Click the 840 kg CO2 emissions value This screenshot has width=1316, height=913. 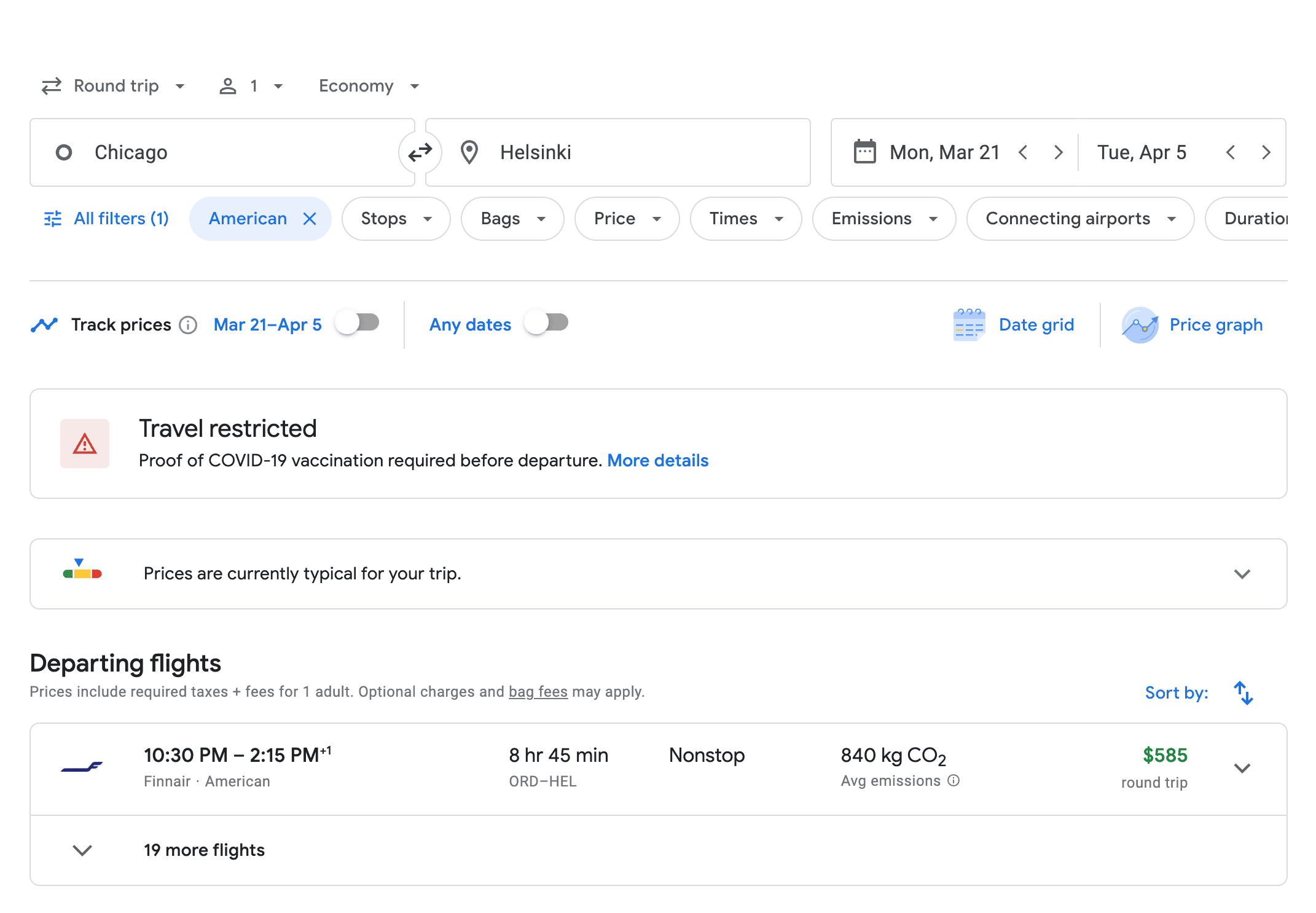coord(893,756)
